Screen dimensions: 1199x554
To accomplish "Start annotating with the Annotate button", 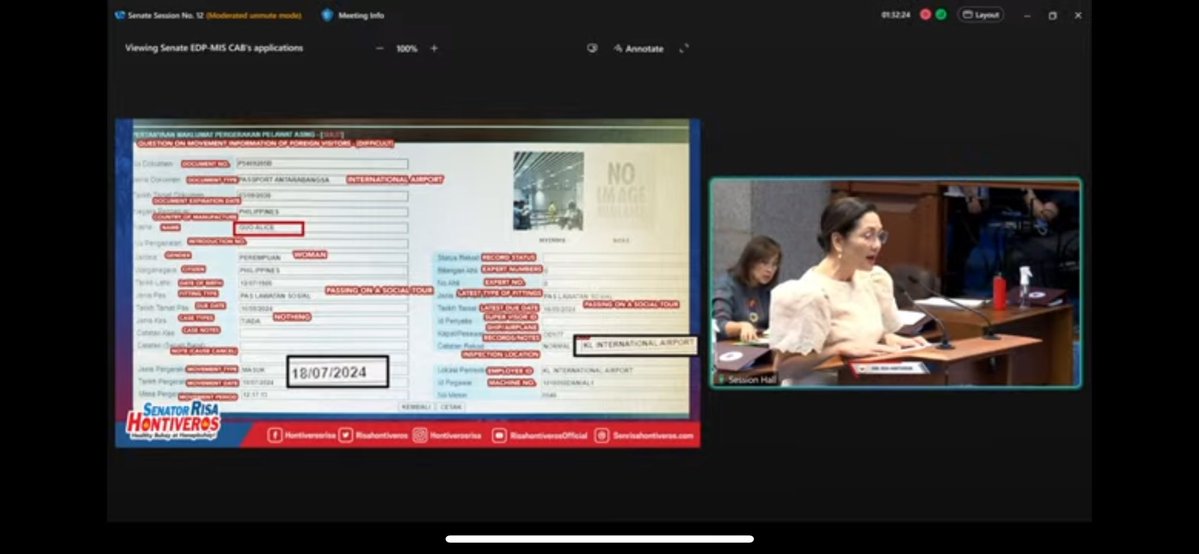I will click(638, 48).
